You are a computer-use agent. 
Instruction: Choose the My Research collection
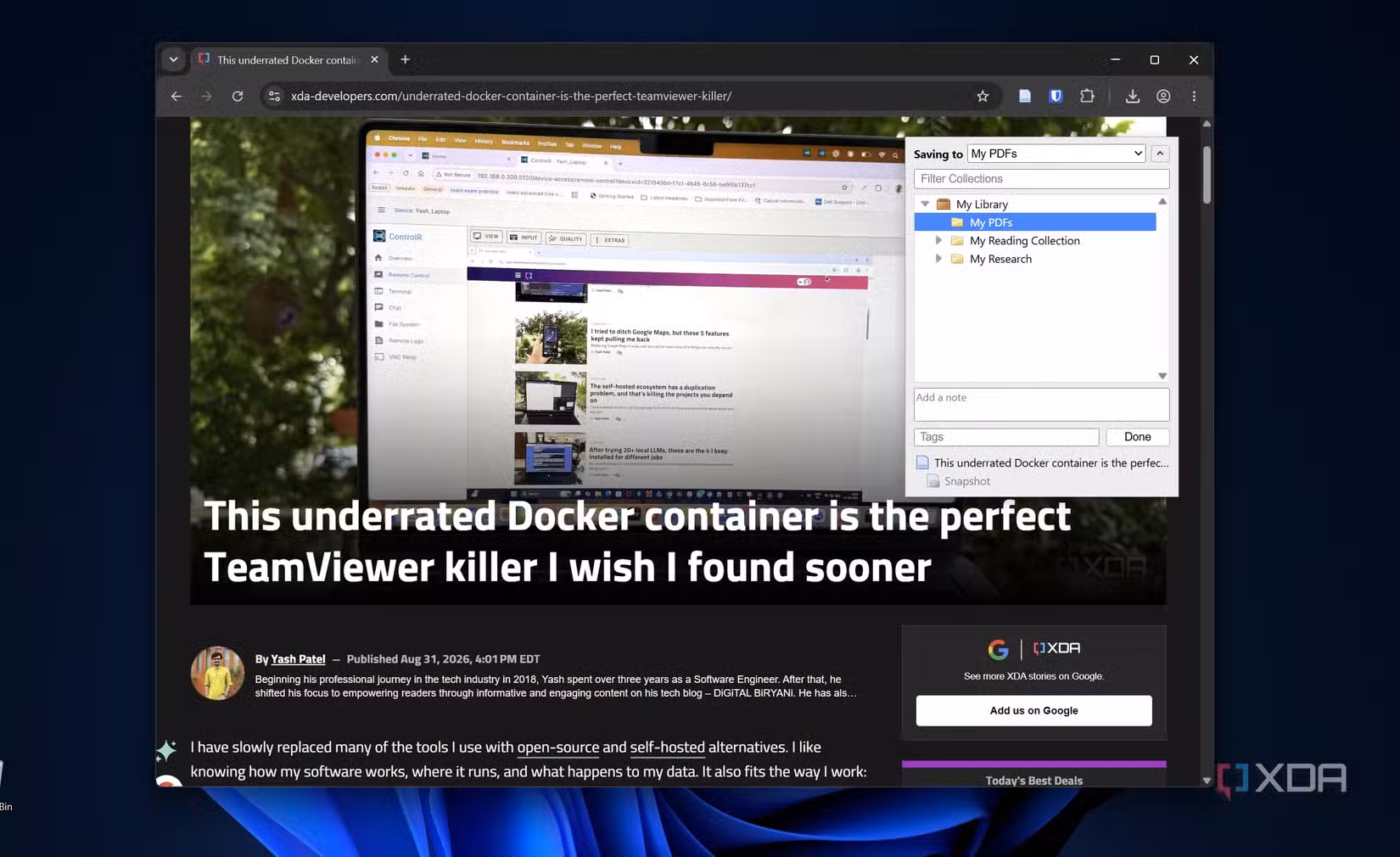click(x=1000, y=259)
